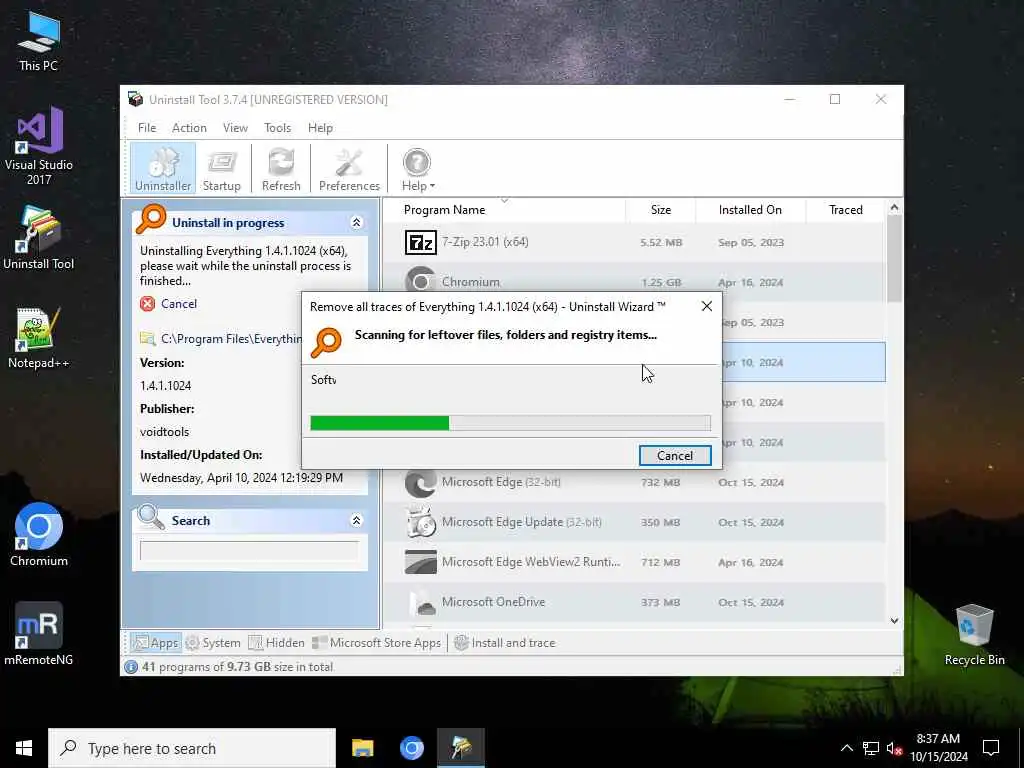Click the network tray icon
This screenshot has width=1024, height=768.
tap(871, 748)
